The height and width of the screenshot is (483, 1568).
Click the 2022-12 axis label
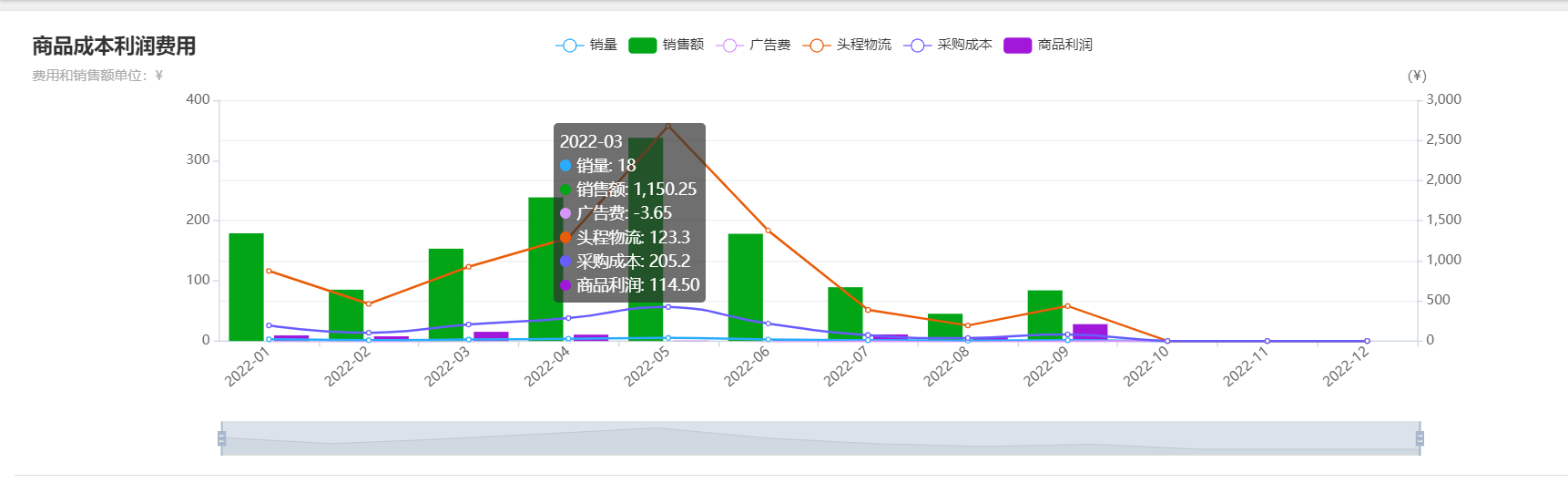1346,367
